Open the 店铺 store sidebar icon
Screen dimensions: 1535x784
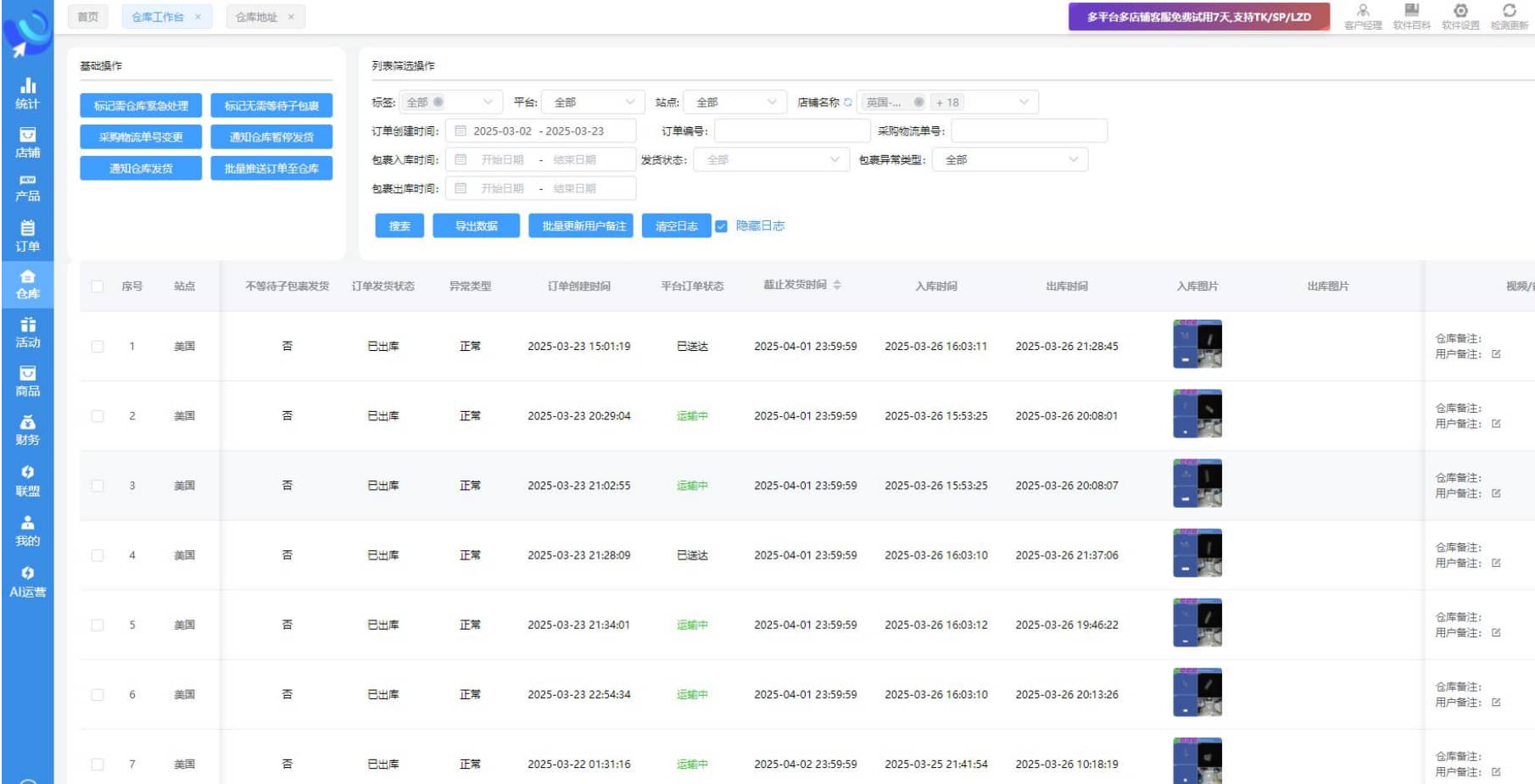(x=27, y=142)
